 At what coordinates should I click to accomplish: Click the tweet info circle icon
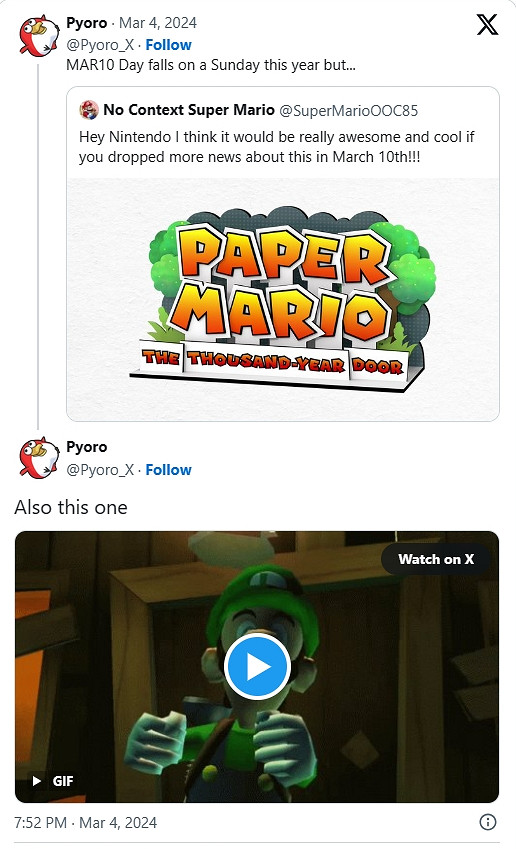487,822
